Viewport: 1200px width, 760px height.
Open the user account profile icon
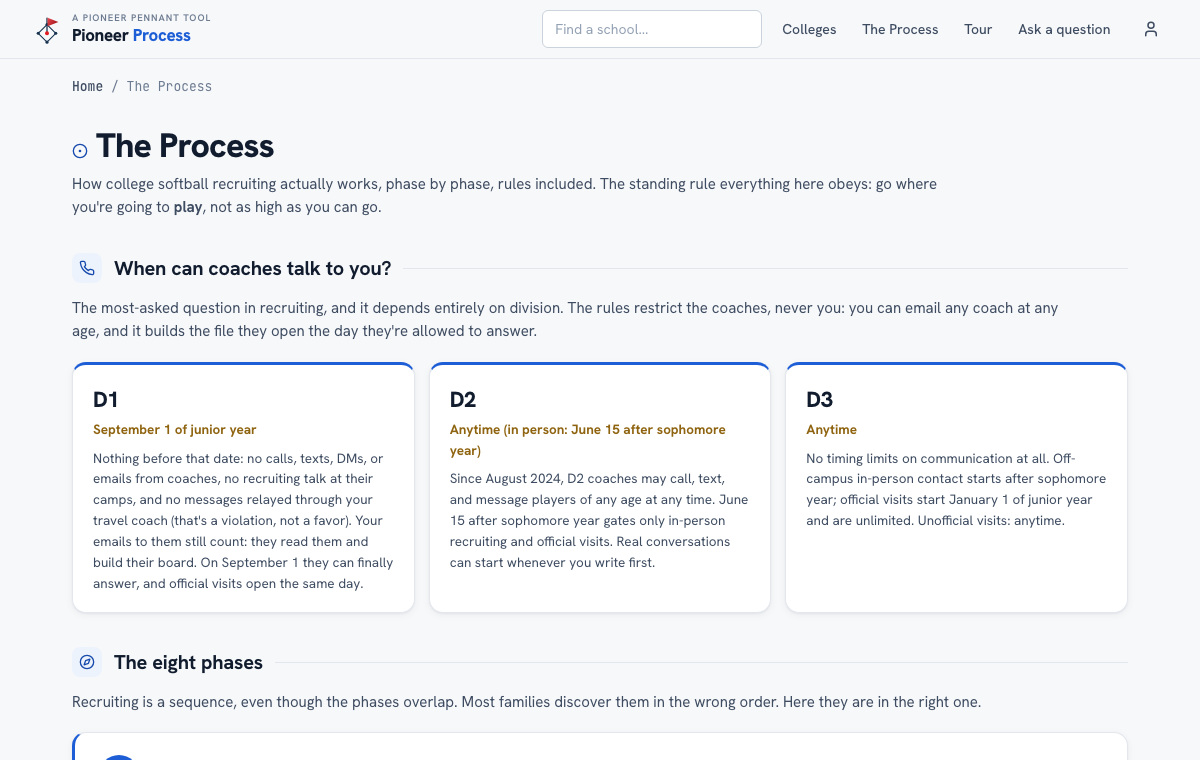coord(1151,29)
